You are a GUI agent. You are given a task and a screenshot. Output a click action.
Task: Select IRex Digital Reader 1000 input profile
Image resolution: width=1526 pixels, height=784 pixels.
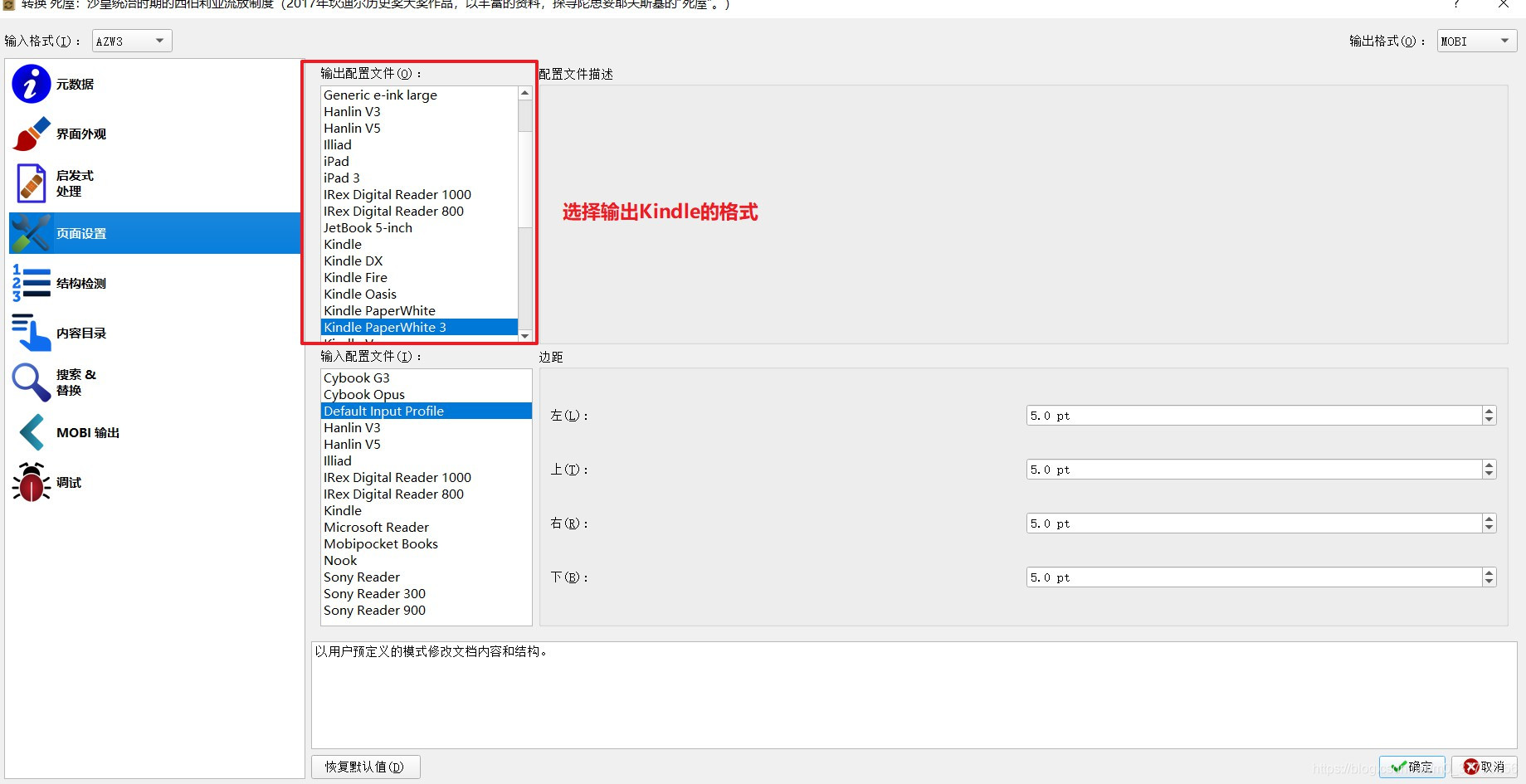pyautogui.click(x=427, y=477)
